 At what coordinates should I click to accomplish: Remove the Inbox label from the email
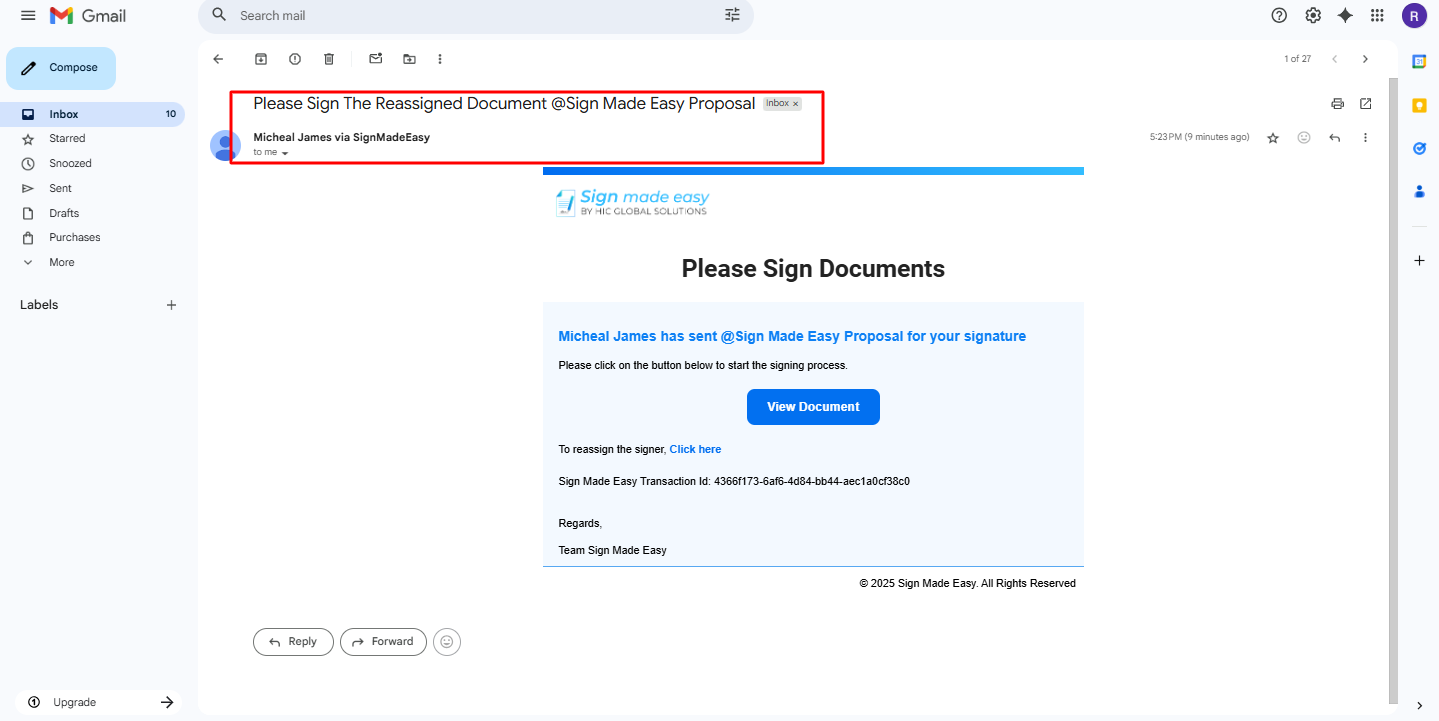coord(796,104)
